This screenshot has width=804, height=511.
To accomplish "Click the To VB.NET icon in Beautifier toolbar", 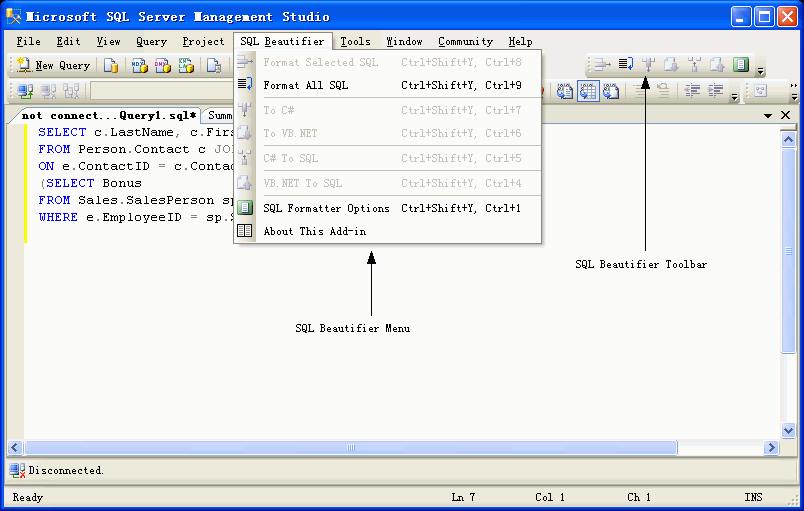I will pos(671,65).
